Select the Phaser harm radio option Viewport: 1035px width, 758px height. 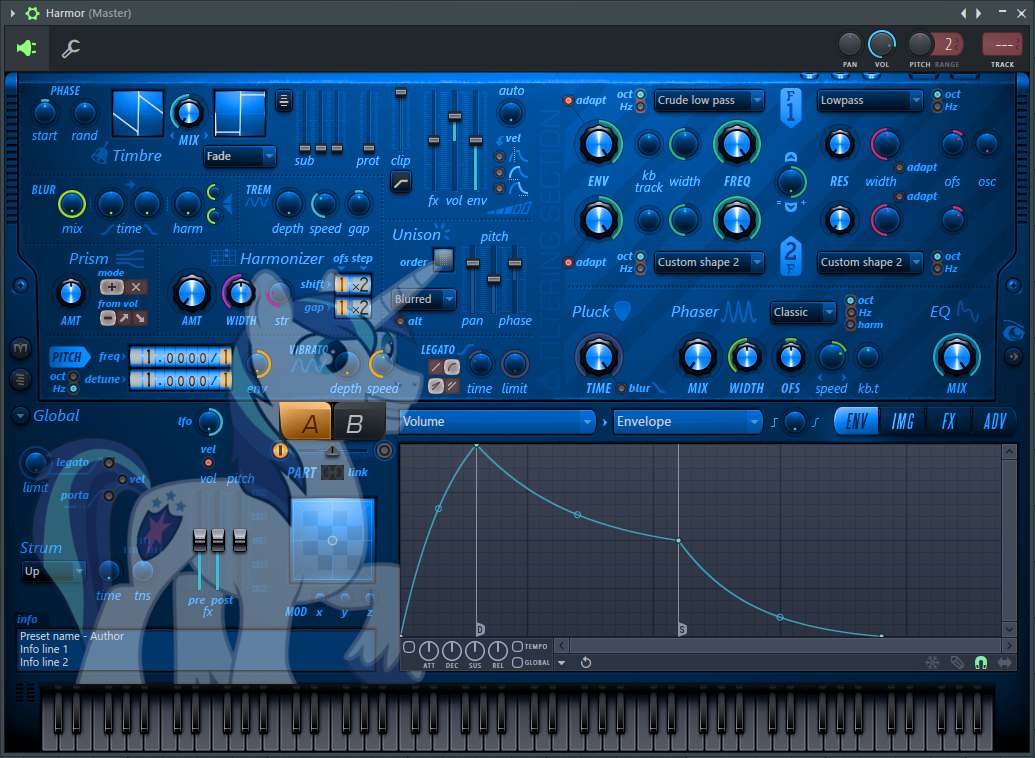point(851,324)
